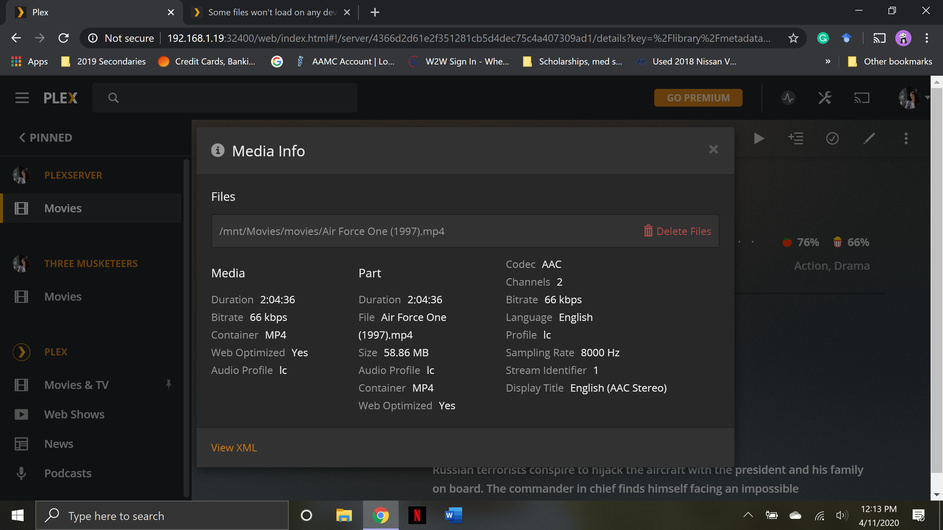Play the movie with the play icon
Viewport: 943px width, 530px height.
point(759,138)
